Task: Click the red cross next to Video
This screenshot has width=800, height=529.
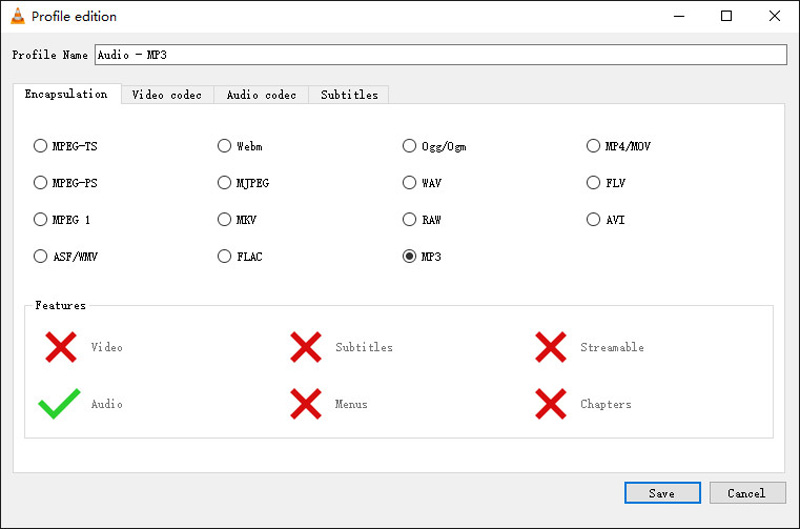Action: (x=61, y=347)
